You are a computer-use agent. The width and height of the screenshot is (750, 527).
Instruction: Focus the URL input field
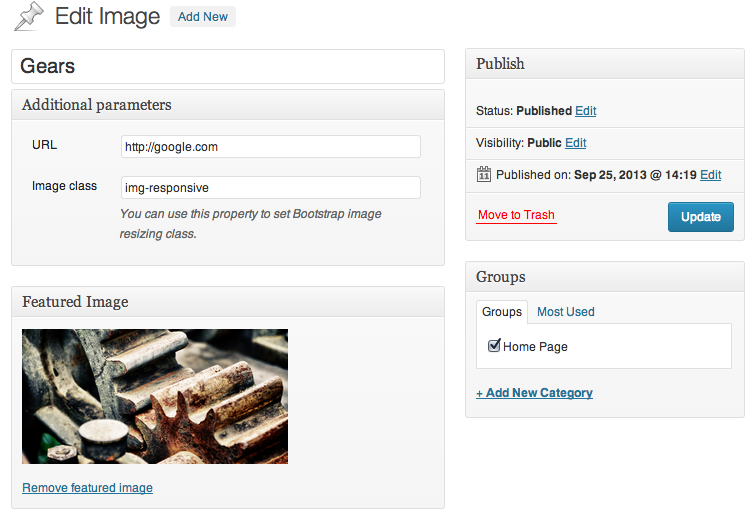(x=270, y=147)
